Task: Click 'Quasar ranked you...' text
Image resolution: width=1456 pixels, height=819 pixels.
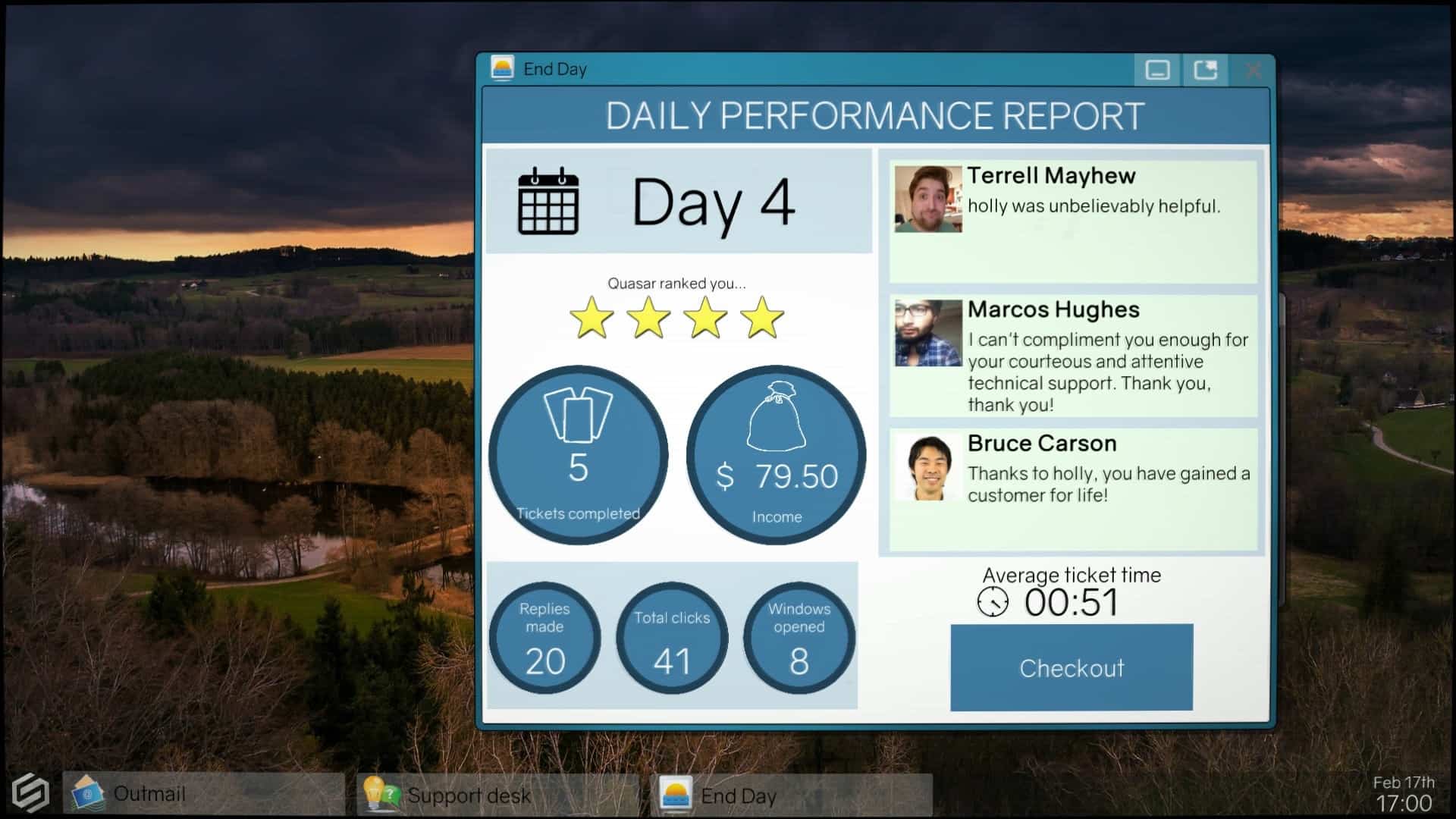Action: 676,284
